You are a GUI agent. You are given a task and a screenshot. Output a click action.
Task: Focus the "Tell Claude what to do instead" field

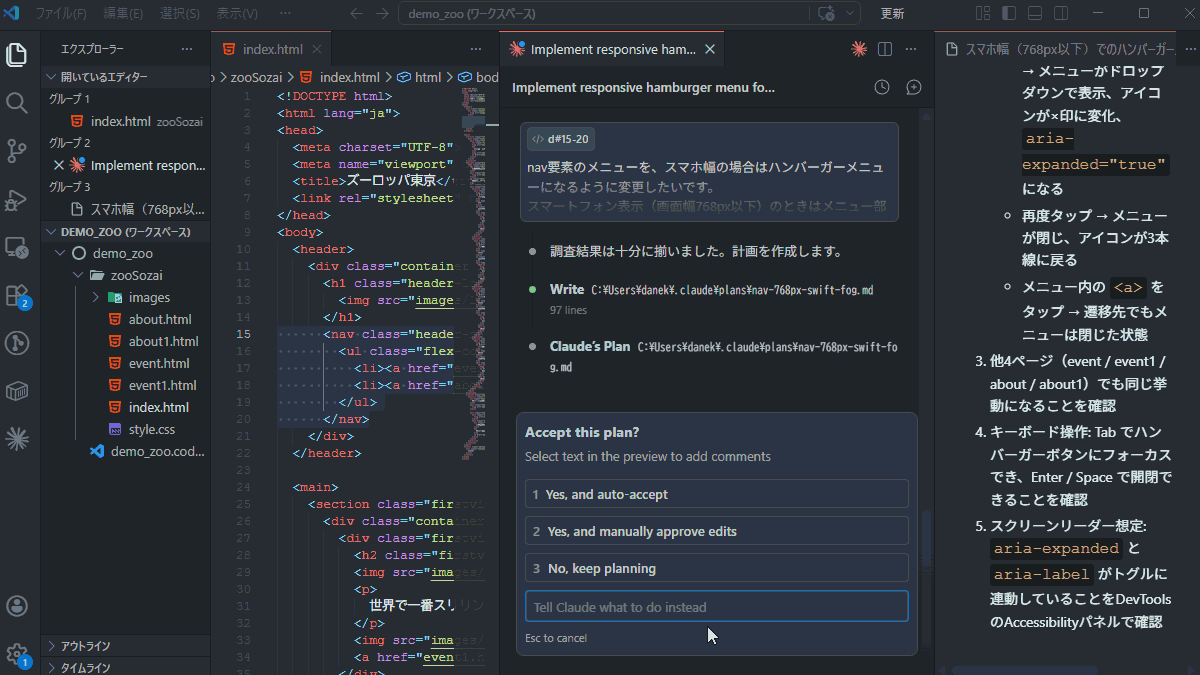716,607
